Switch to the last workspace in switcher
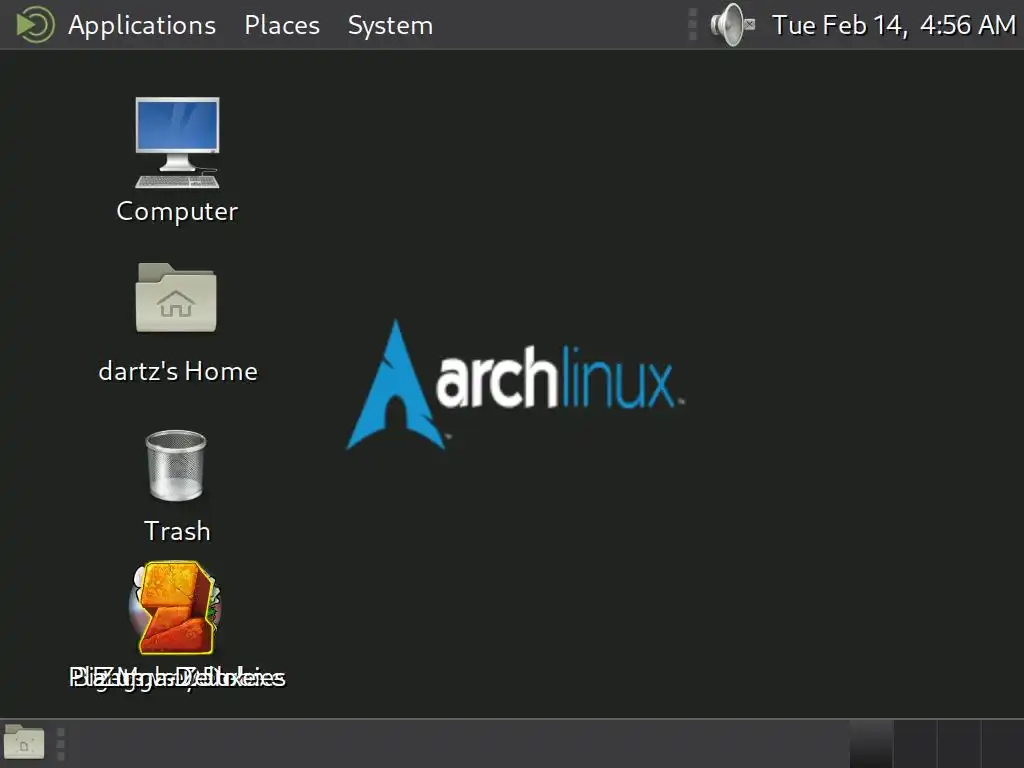1024x768 pixels. tap(1002, 744)
